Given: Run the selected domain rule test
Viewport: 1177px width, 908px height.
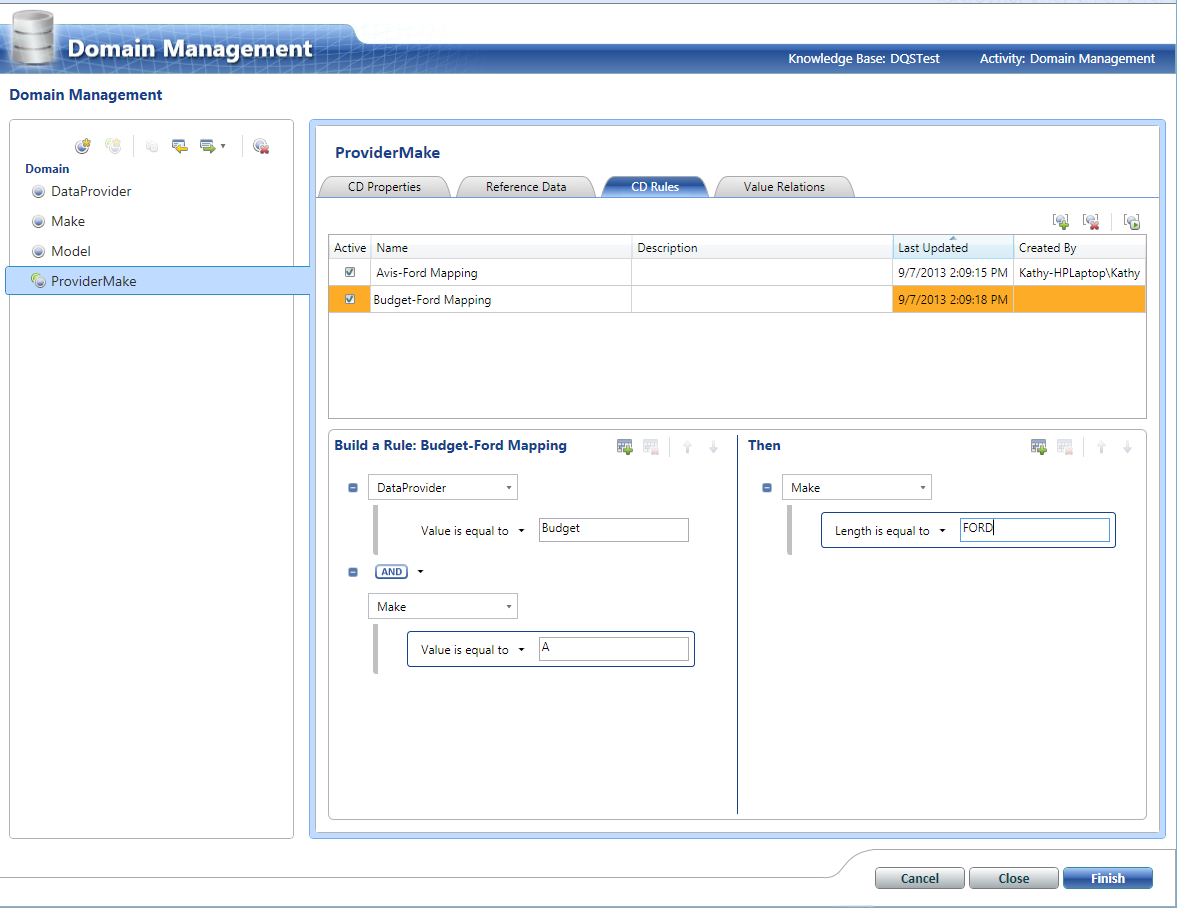Looking at the screenshot, I should [x=1132, y=221].
